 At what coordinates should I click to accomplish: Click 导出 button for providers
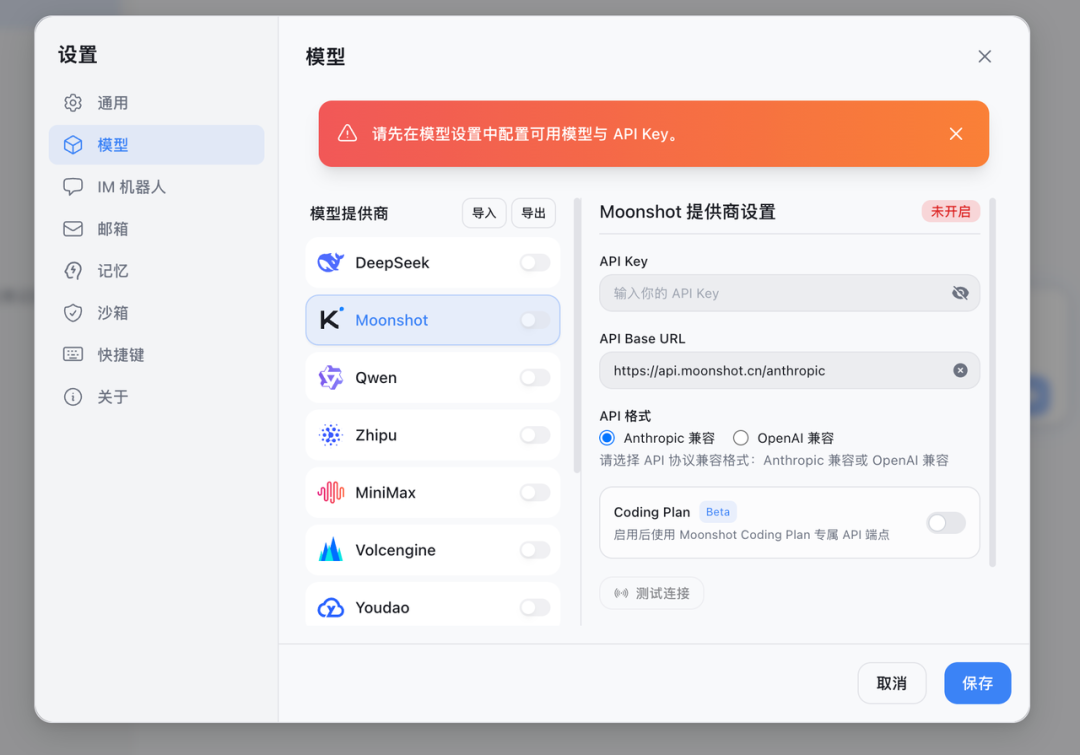(534, 213)
